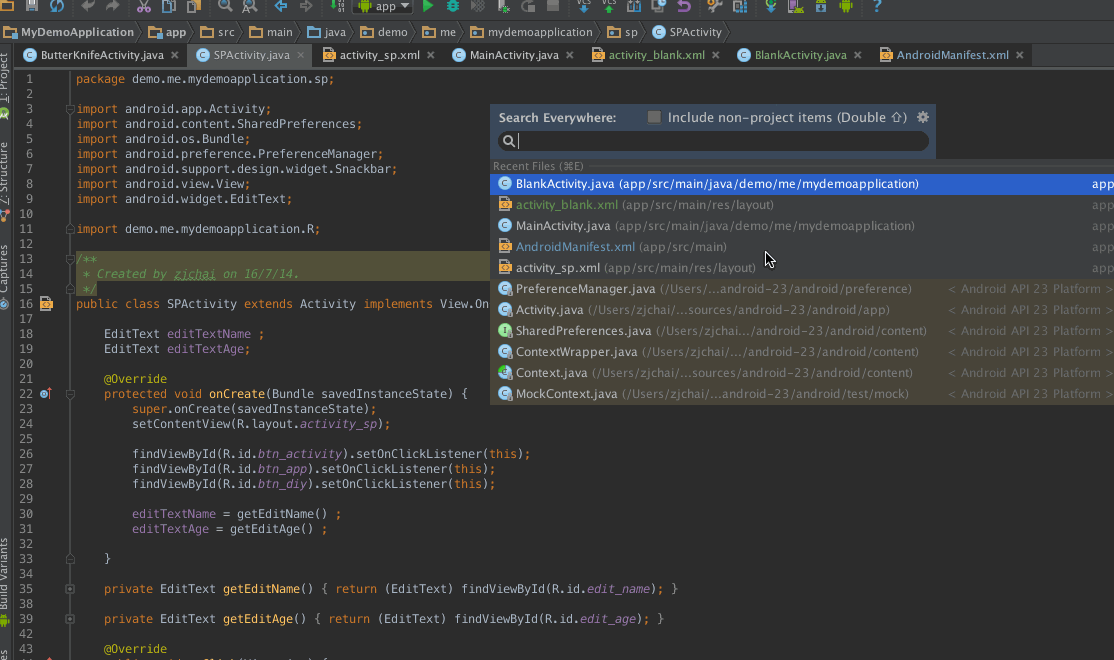Select activity_blank.xml in recent files

(x=802, y=205)
